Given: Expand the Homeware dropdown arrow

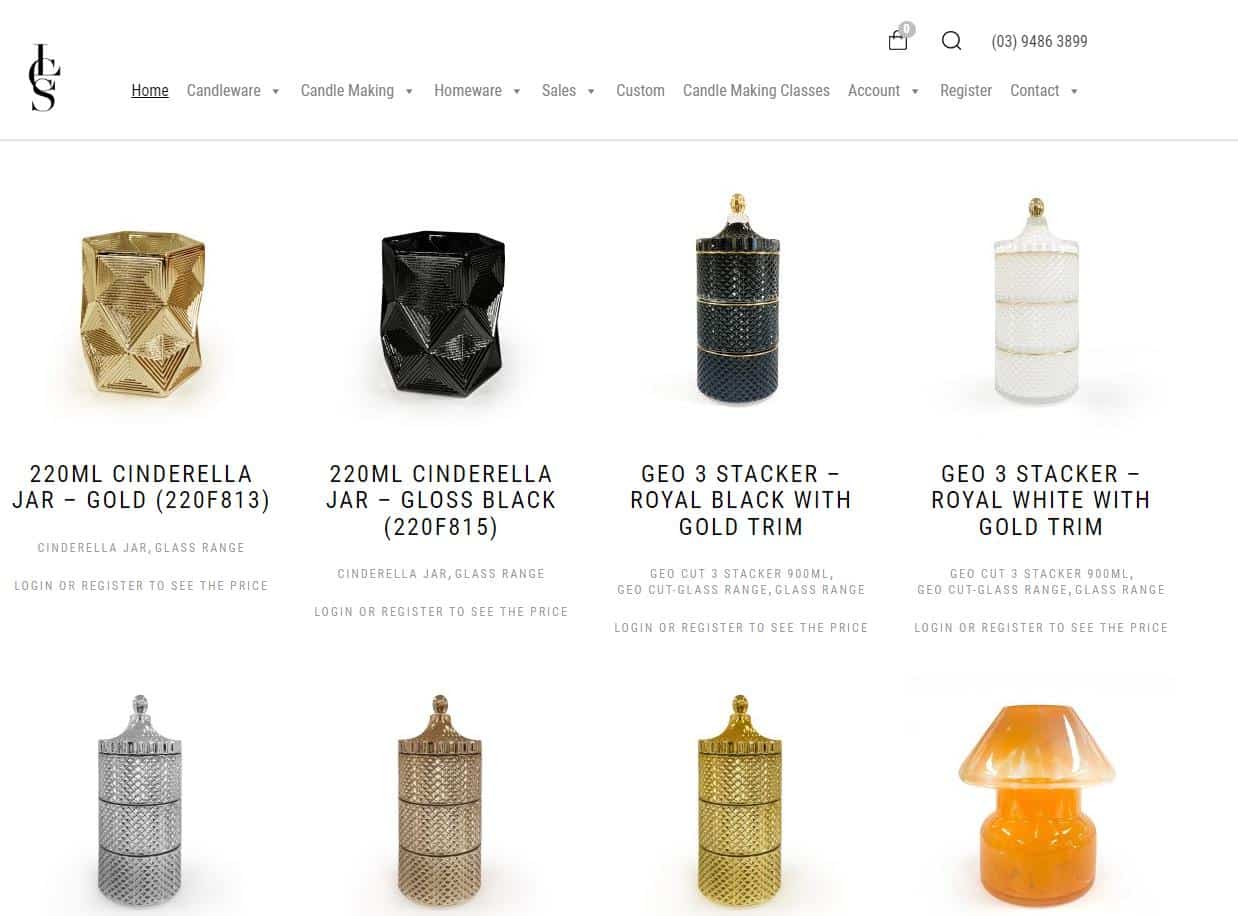Looking at the screenshot, I should click(x=517, y=91).
